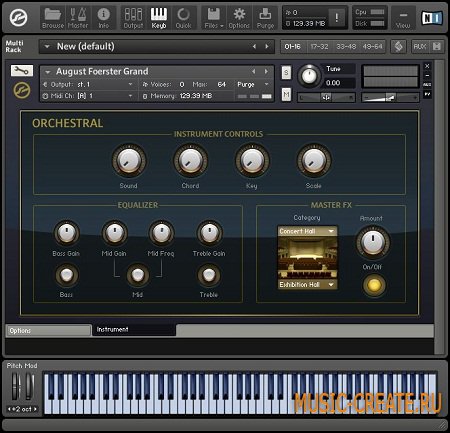Click the instrument volume slider
Viewport: 450px width, 433px height.
pyautogui.click(x=391, y=98)
